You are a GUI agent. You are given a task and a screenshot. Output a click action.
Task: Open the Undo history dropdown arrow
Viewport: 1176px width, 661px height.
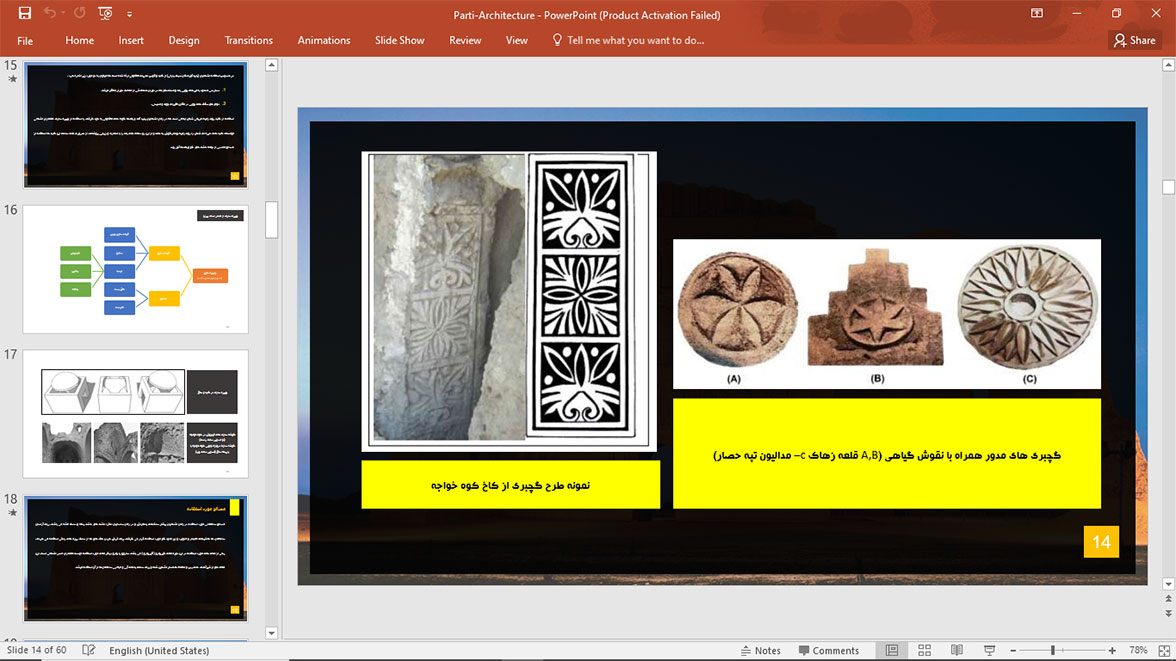63,14
